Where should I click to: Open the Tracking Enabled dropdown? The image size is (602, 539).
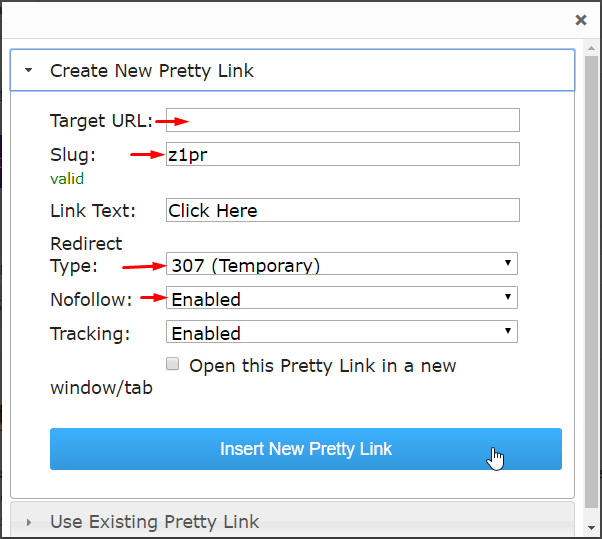[x=342, y=332]
